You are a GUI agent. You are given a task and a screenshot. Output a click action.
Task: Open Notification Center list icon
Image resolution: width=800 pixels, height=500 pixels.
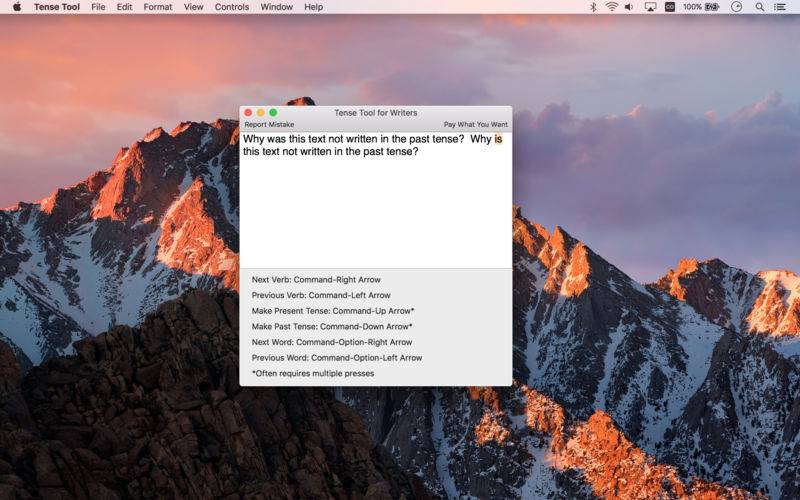pyautogui.click(x=780, y=7)
